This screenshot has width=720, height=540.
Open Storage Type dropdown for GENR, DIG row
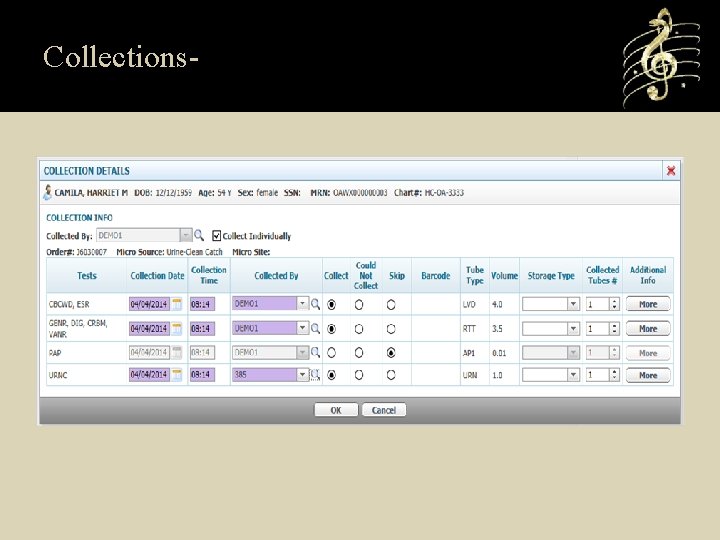pyautogui.click(x=573, y=328)
